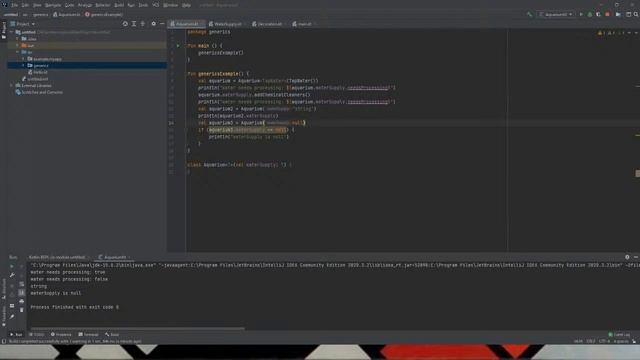The width and height of the screenshot is (640, 360).
Task: Open the File menu
Action: pyautogui.click(x=15, y=5)
